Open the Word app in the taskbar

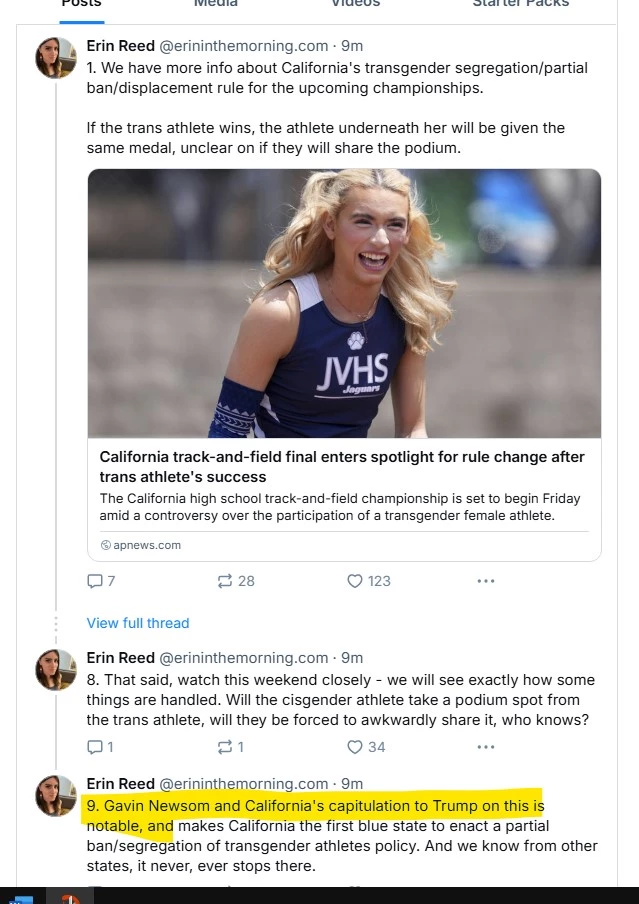[19, 899]
